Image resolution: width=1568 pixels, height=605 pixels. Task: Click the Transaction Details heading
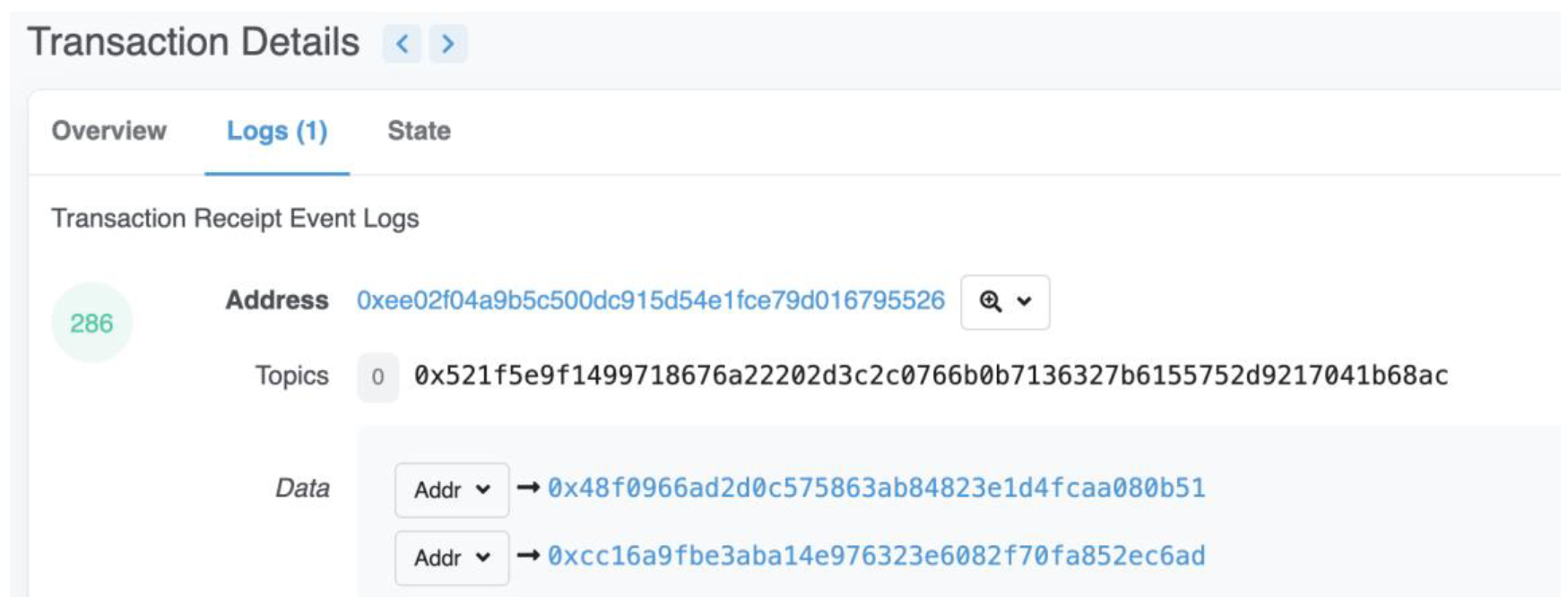pyautogui.click(x=194, y=42)
